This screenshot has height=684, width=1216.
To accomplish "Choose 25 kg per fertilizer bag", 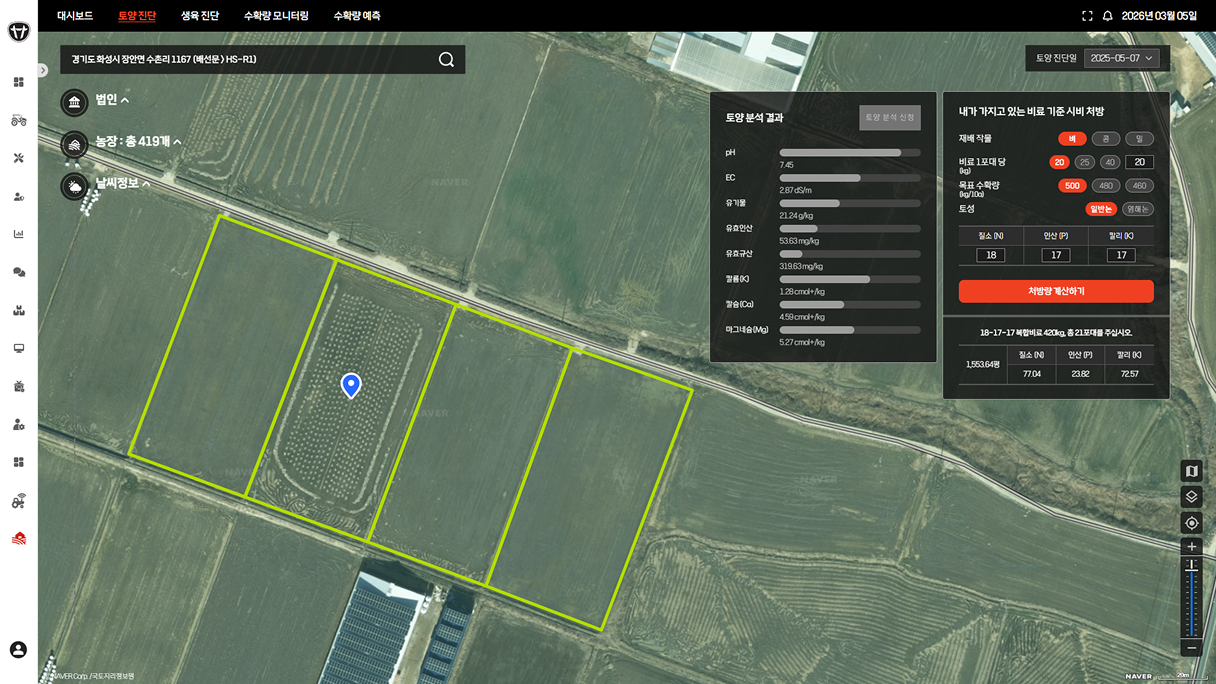I will pyautogui.click(x=1084, y=162).
